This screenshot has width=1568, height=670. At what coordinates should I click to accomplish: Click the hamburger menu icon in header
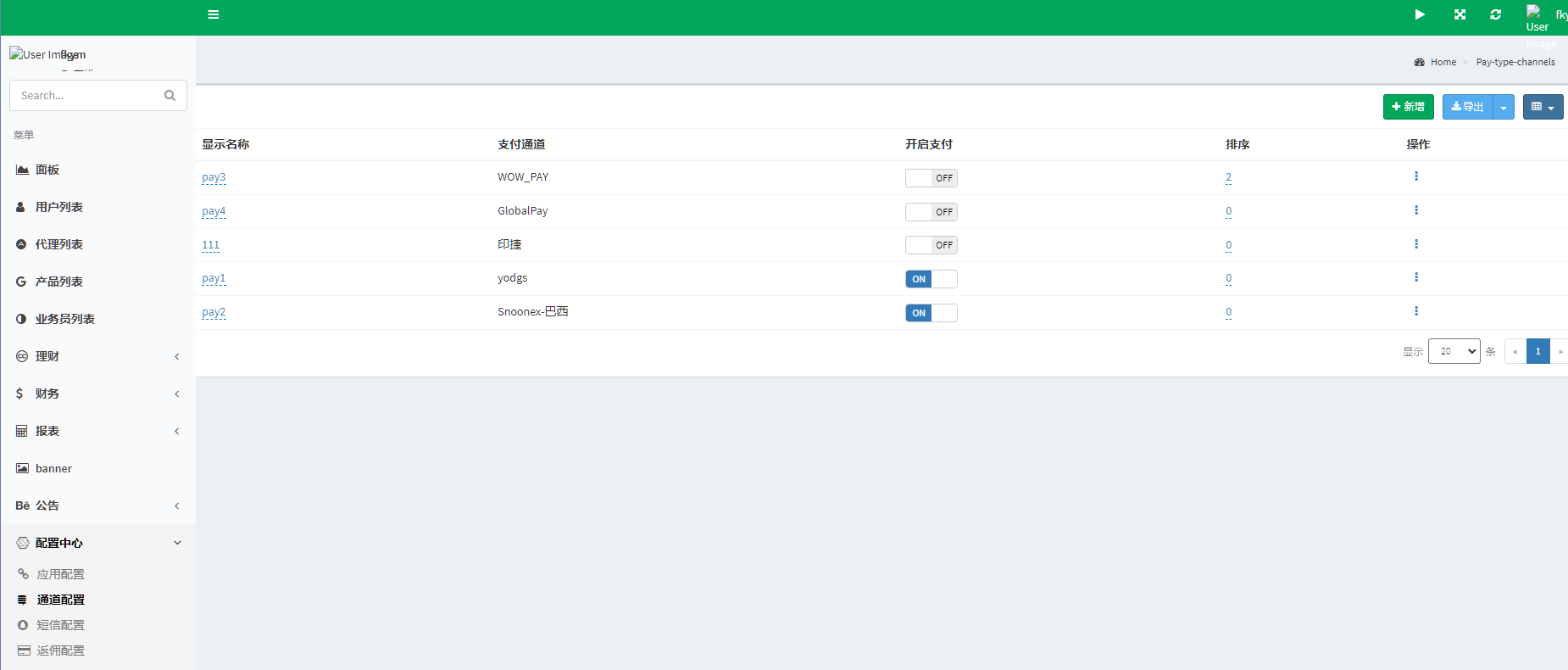[214, 14]
